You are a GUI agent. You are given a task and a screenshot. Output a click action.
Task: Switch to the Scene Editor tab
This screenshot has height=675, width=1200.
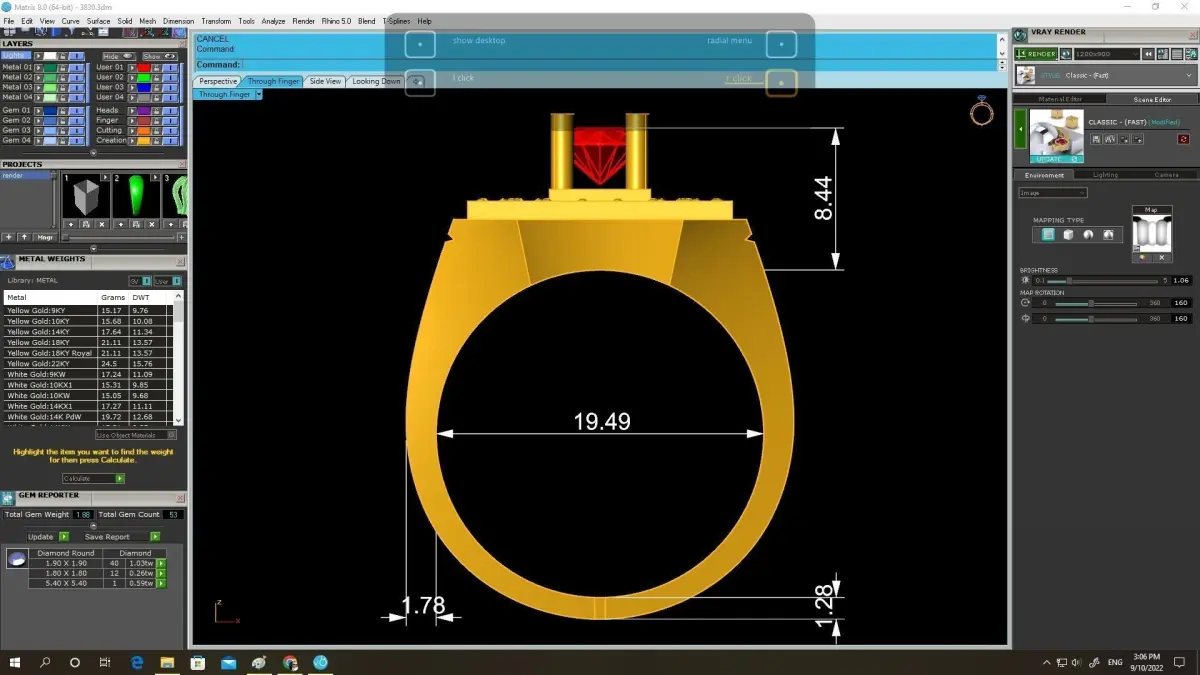[x=1151, y=99]
